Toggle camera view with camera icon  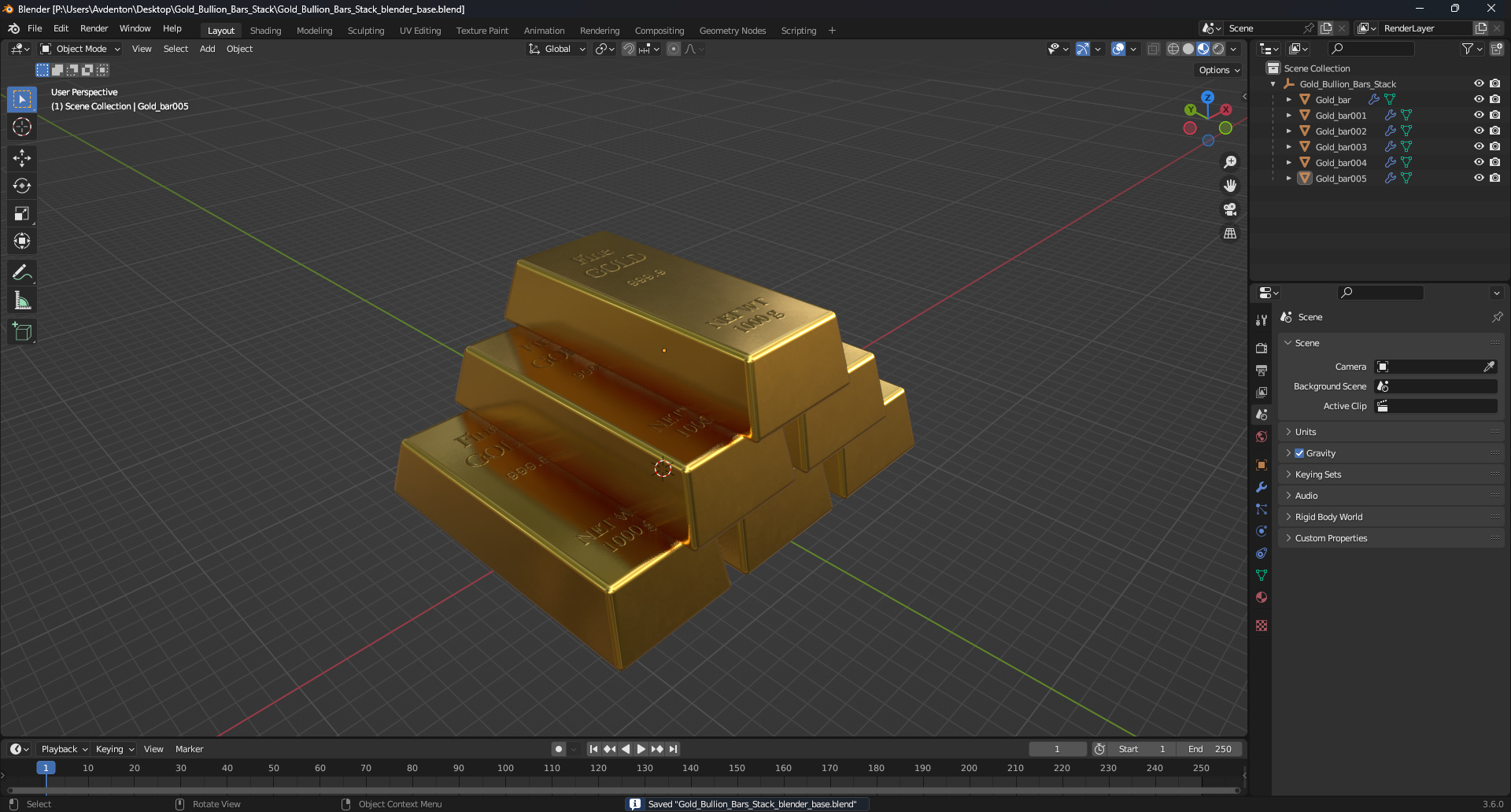[1230, 209]
